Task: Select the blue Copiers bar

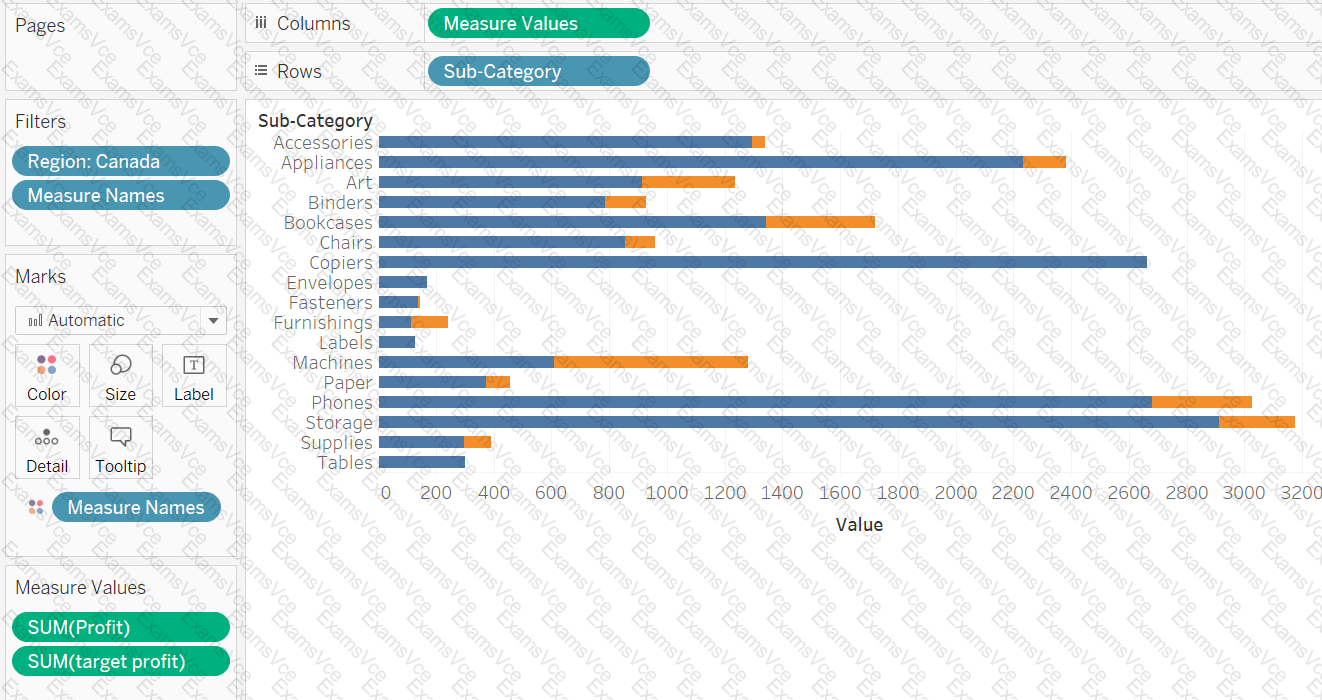Action: [x=763, y=262]
